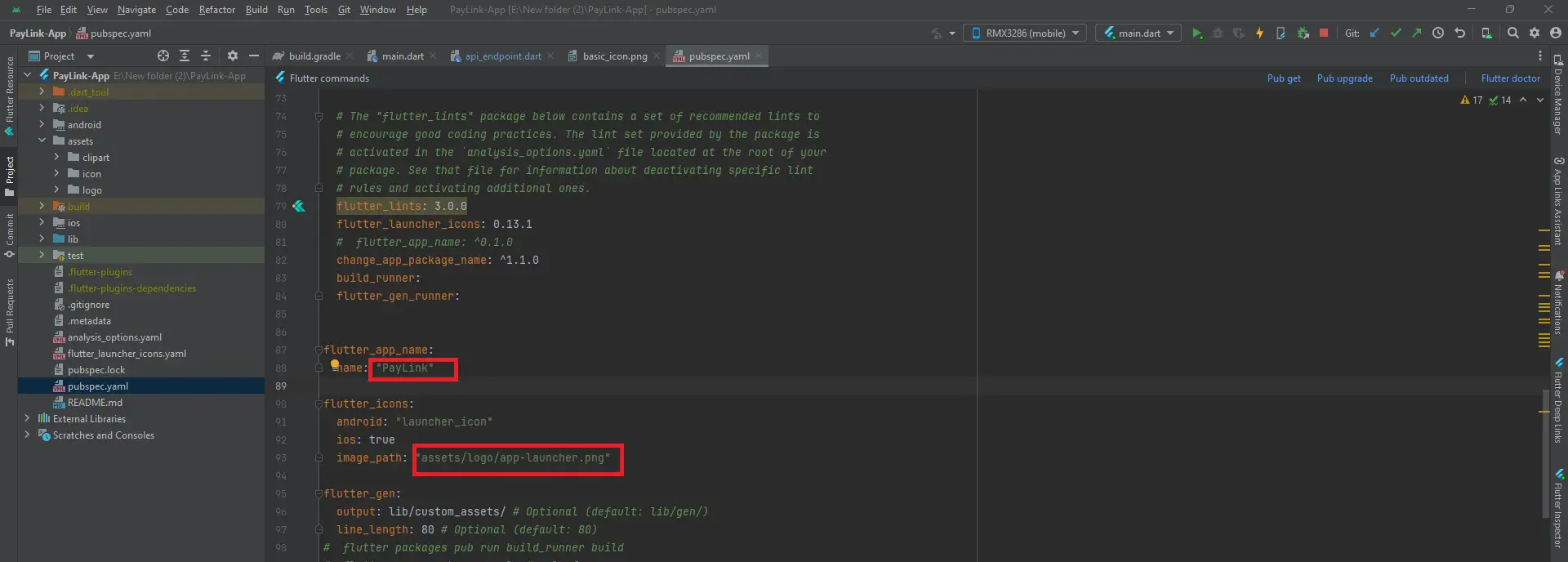Click the Flutter doctor link
Screen dimensions: 1568x562
coord(1510,78)
